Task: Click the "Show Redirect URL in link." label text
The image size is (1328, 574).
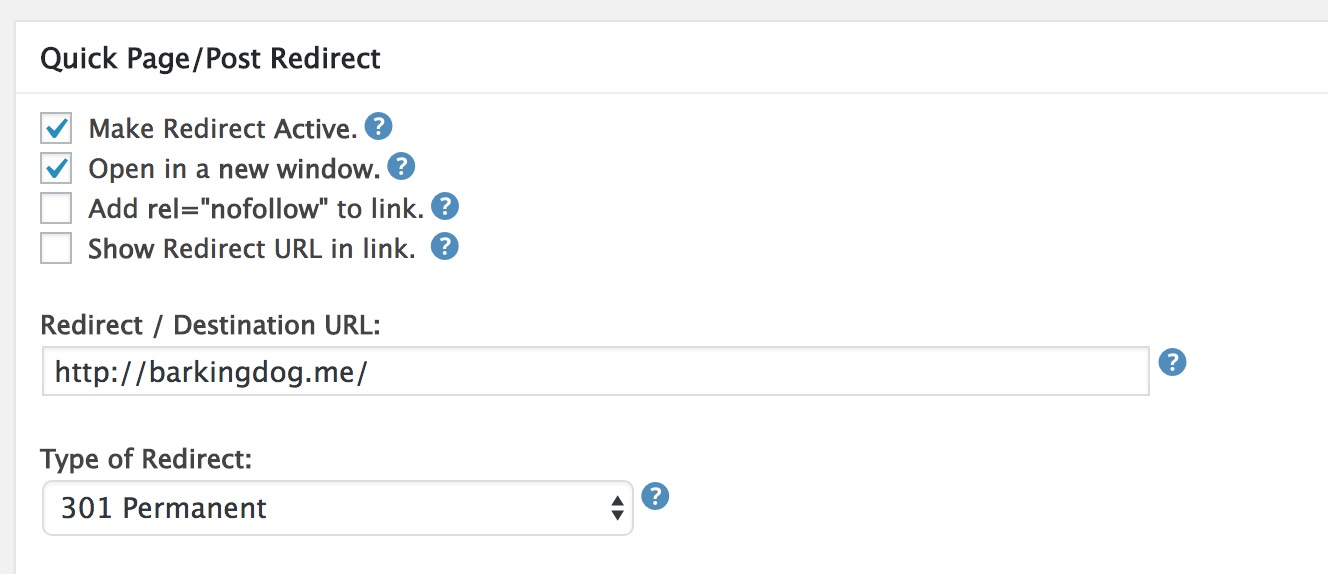Action: pyautogui.click(x=251, y=249)
